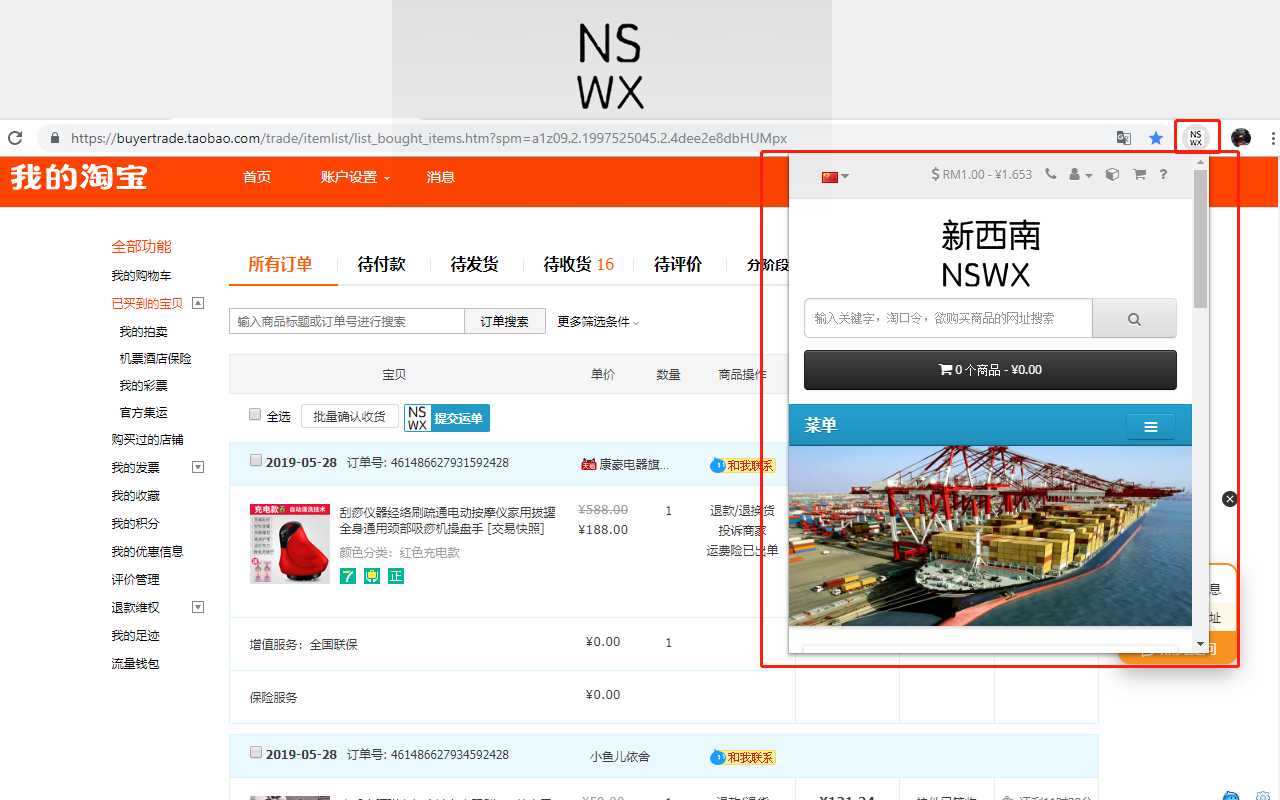Viewport: 1280px width, 800px height.
Task: Open 我的优惠信息 in the sidebar
Action: [147, 551]
